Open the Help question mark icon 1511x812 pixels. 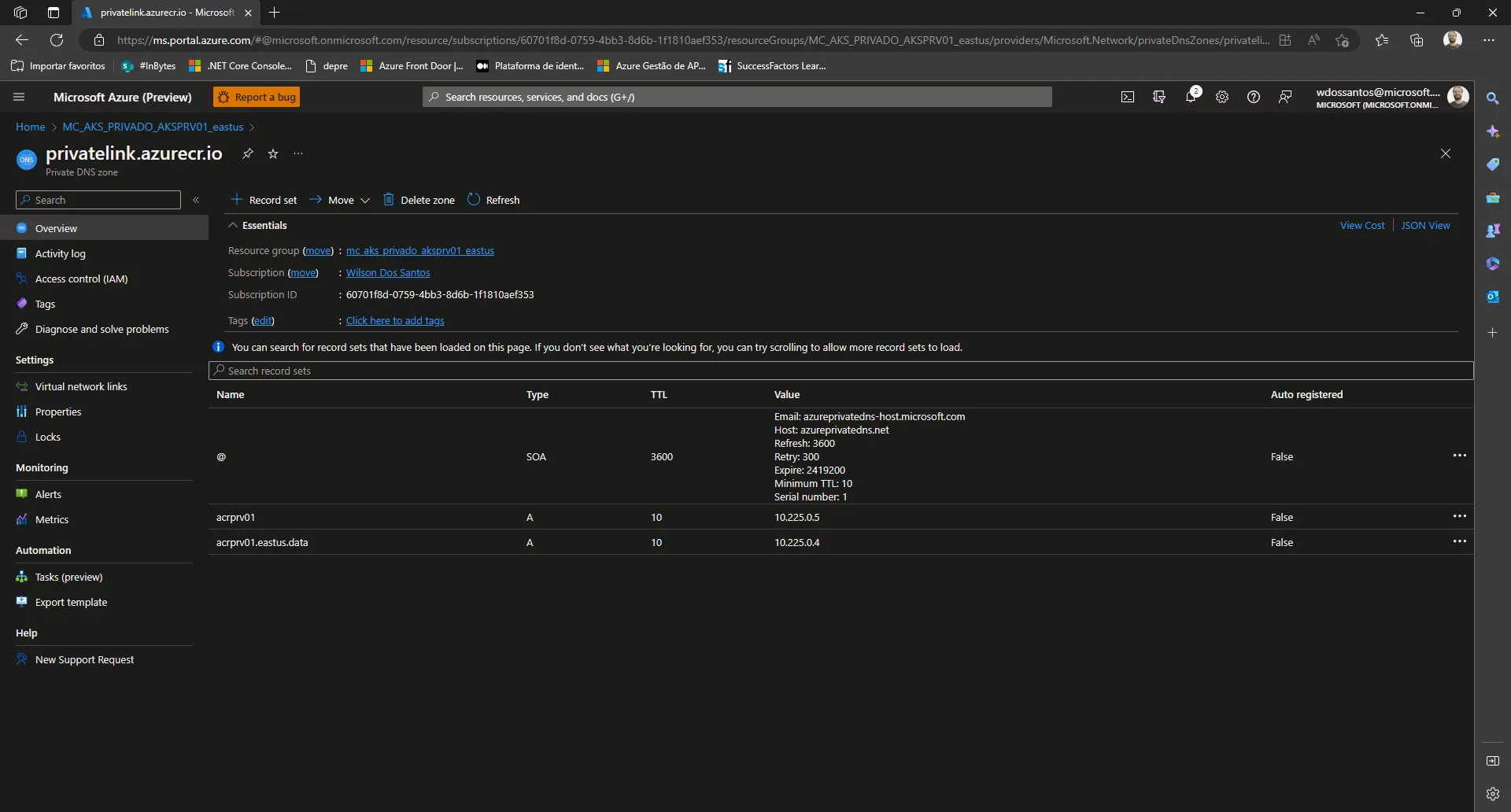(x=1254, y=97)
